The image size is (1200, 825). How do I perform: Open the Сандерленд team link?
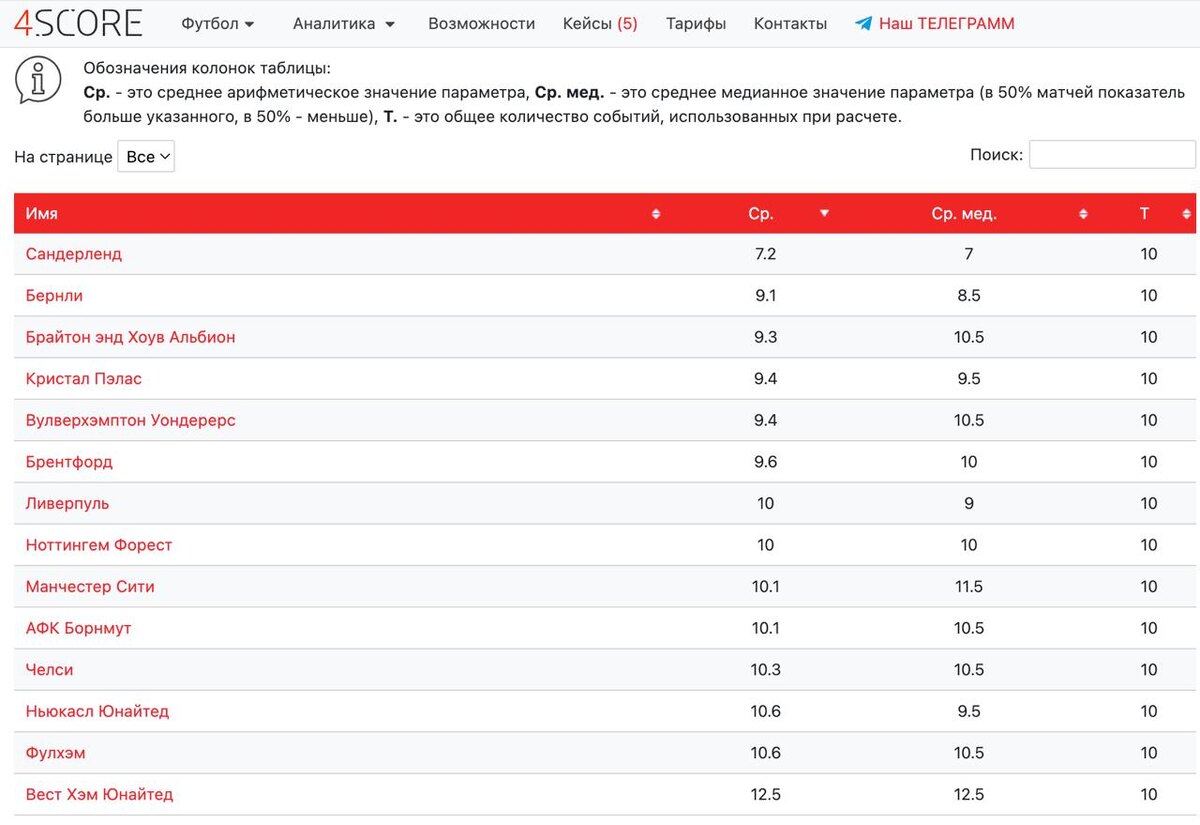(74, 254)
